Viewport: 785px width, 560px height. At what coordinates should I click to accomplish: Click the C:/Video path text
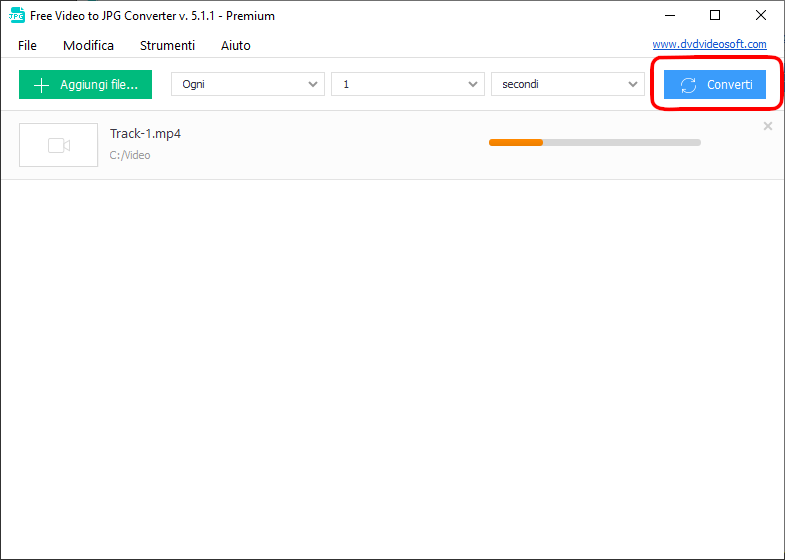(130, 155)
